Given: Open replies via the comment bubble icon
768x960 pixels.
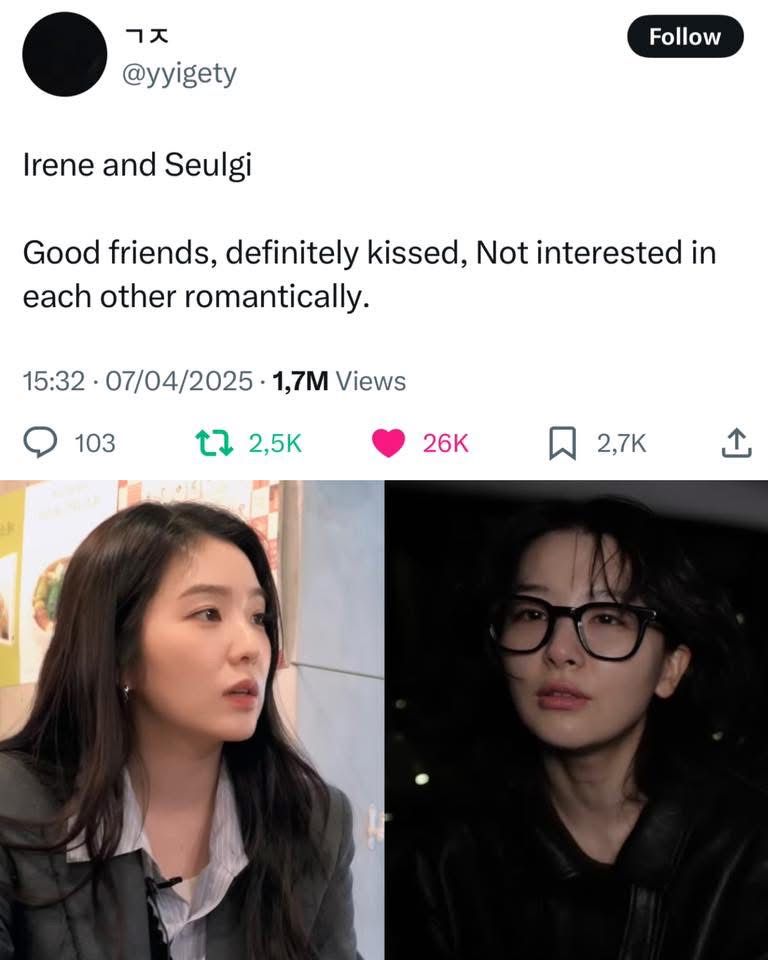Looking at the screenshot, I should [x=40, y=443].
